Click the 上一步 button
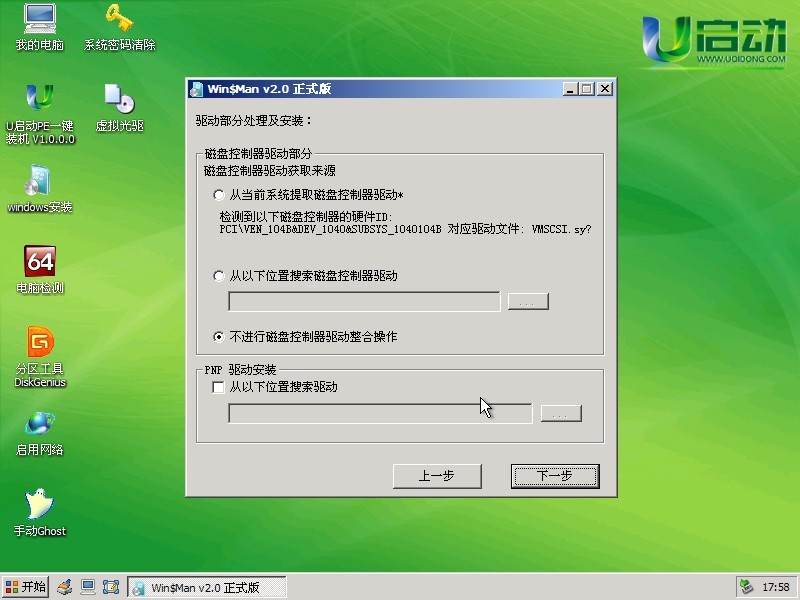Viewport: 800px width, 600px height. pyautogui.click(x=437, y=476)
